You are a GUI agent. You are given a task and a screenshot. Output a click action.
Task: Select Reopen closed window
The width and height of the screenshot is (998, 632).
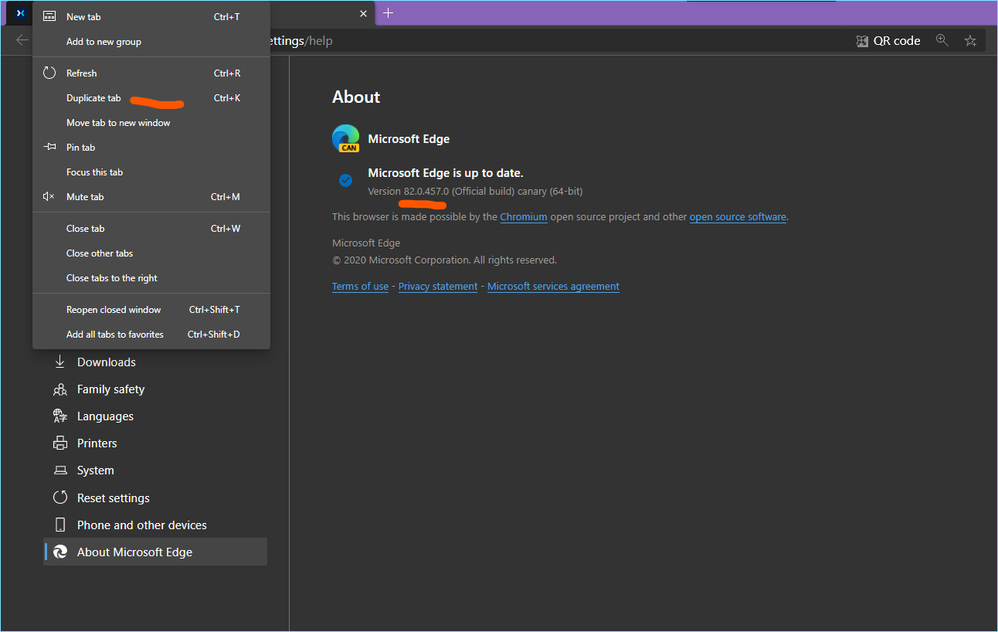(151, 309)
